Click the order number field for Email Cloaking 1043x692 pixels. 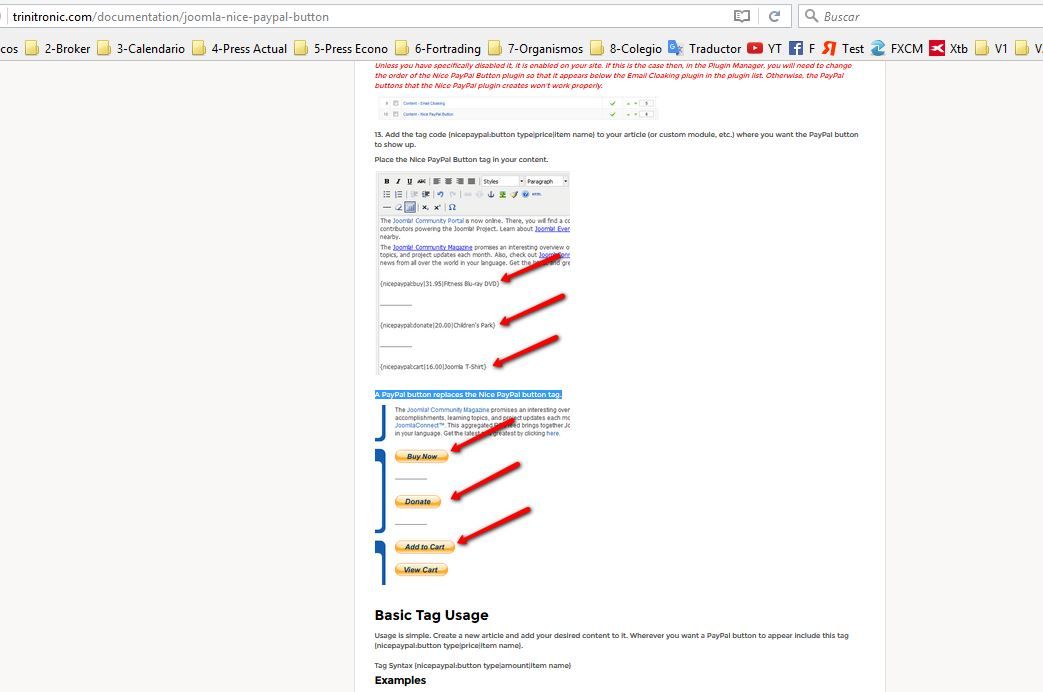(647, 103)
